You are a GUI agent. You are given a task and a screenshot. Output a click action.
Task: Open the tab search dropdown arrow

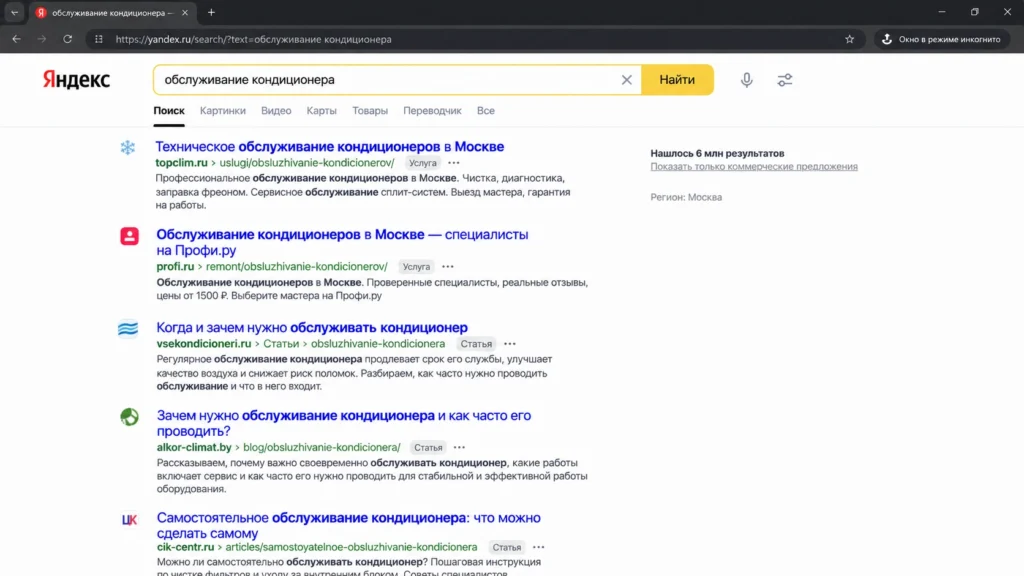point(14,12)
